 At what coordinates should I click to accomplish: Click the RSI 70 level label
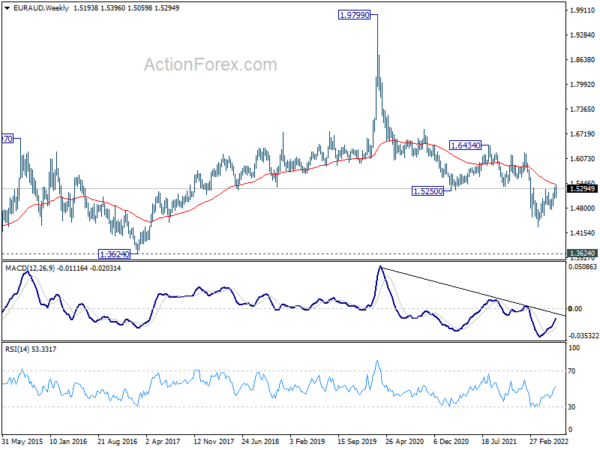point(572,371)
